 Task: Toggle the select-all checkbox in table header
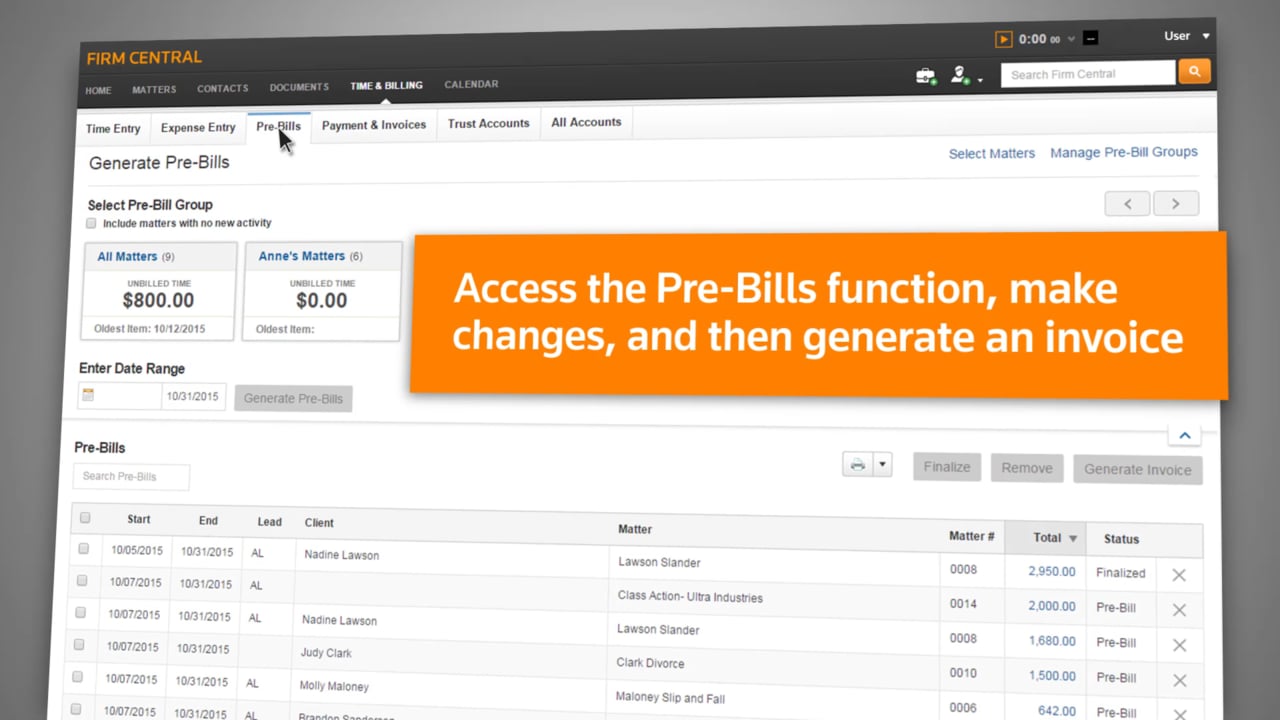(x=85, y=518)
